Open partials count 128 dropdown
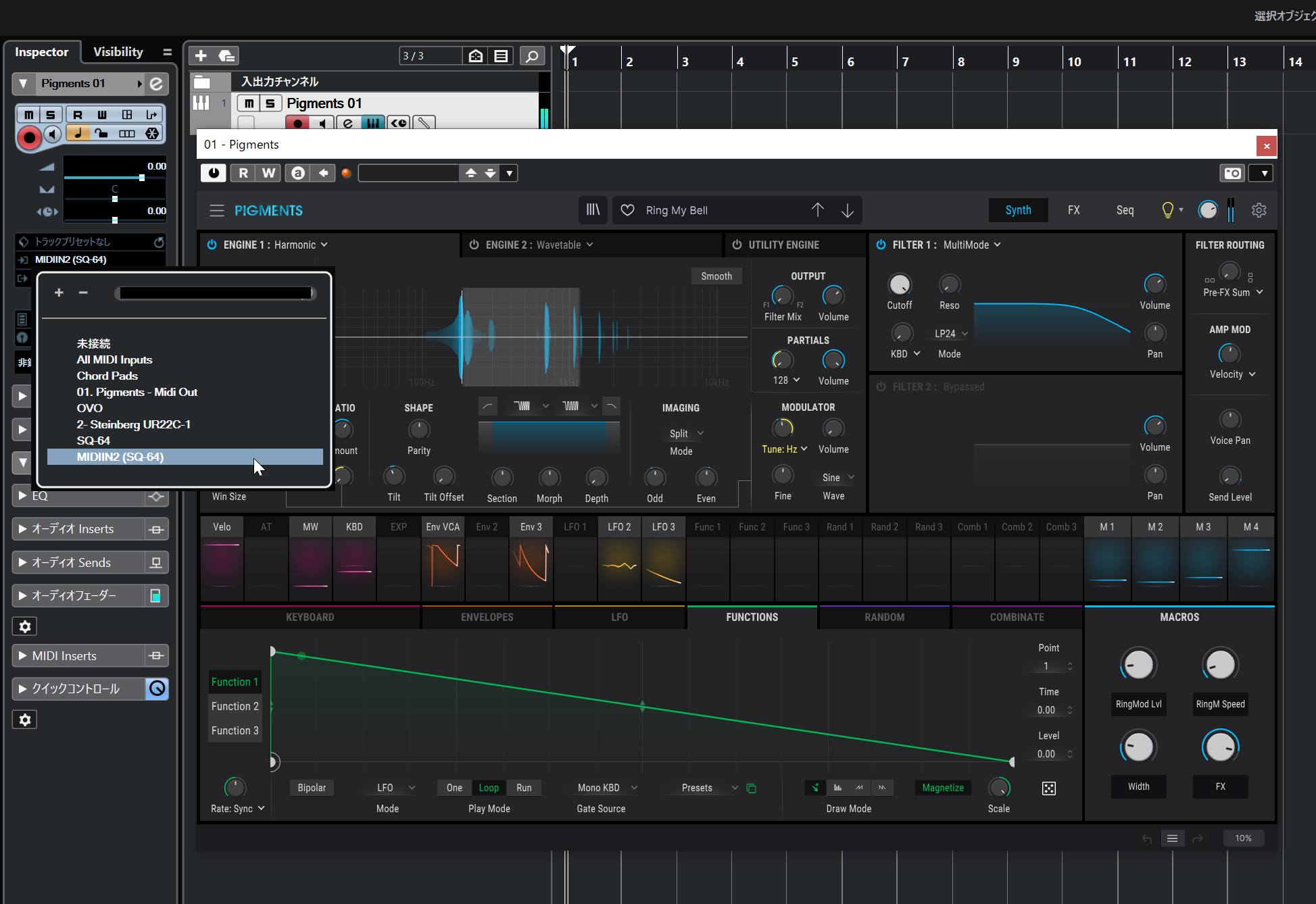The image size is (1316, 904). (x=787, y=380)
